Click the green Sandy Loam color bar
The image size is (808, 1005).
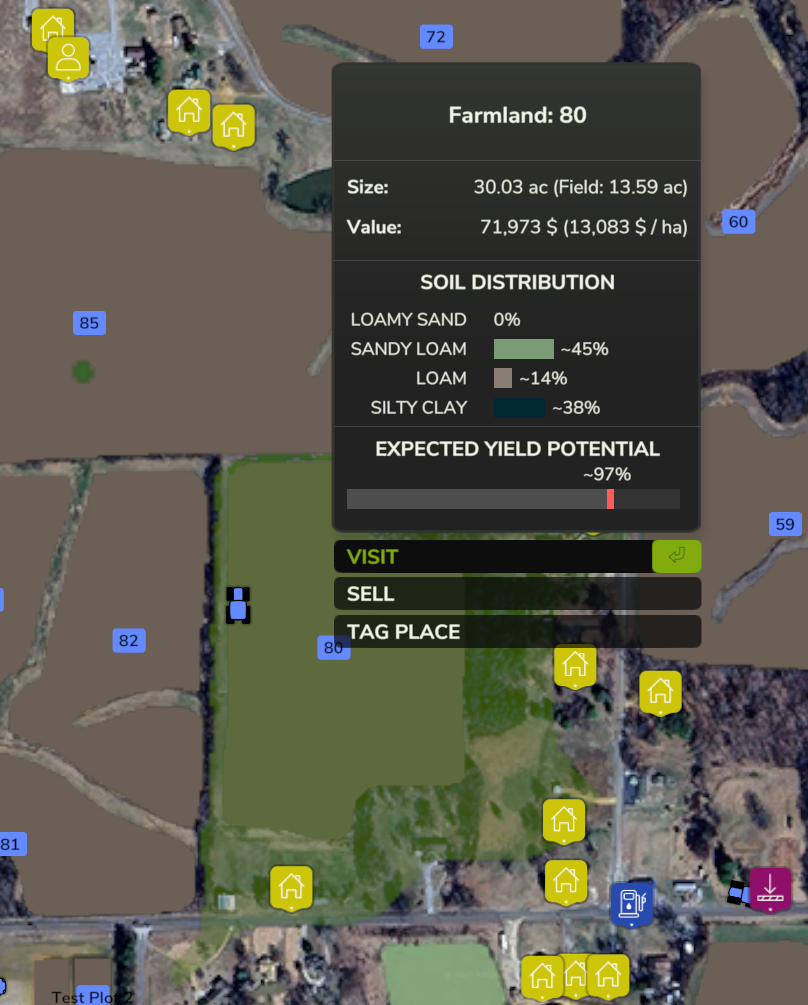pyautogui.click(x=523, y=349)
